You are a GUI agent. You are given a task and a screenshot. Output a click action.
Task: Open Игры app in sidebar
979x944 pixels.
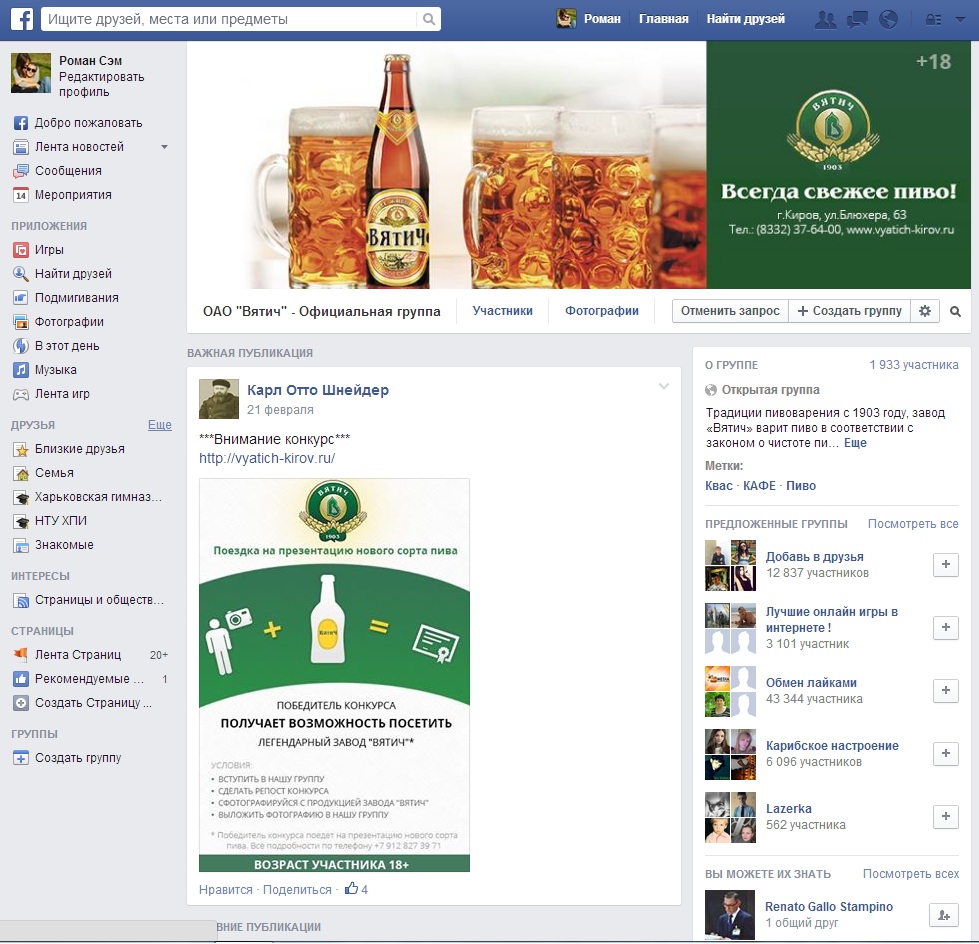tap(39, 250)
